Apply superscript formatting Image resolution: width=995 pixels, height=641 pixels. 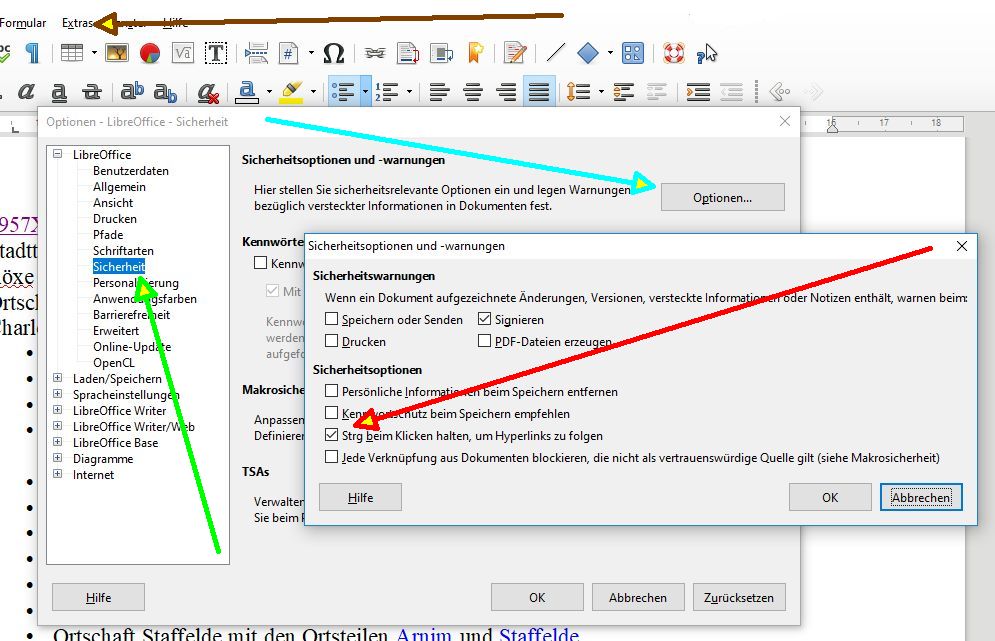(132, 92)
